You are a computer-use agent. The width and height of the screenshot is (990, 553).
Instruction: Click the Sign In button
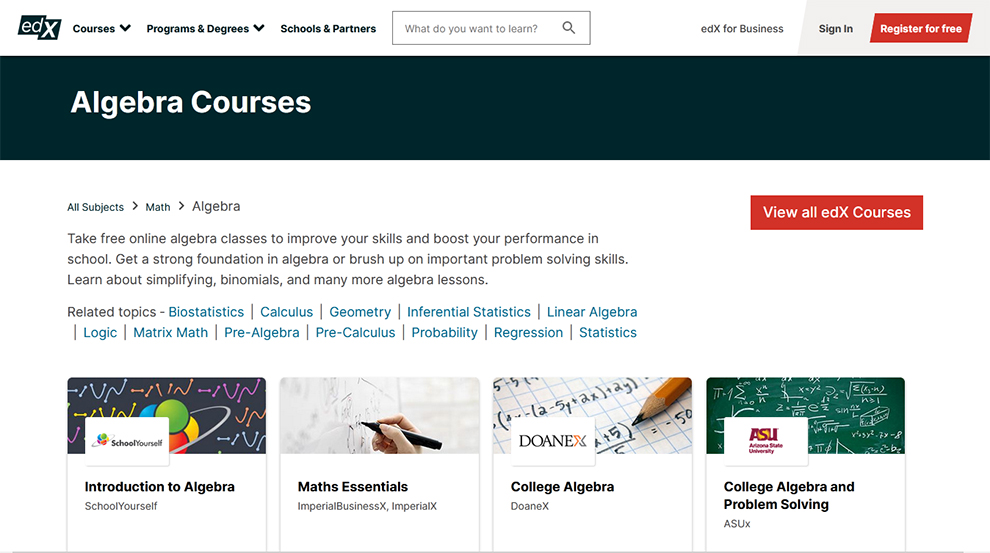(x=835, y=29)
